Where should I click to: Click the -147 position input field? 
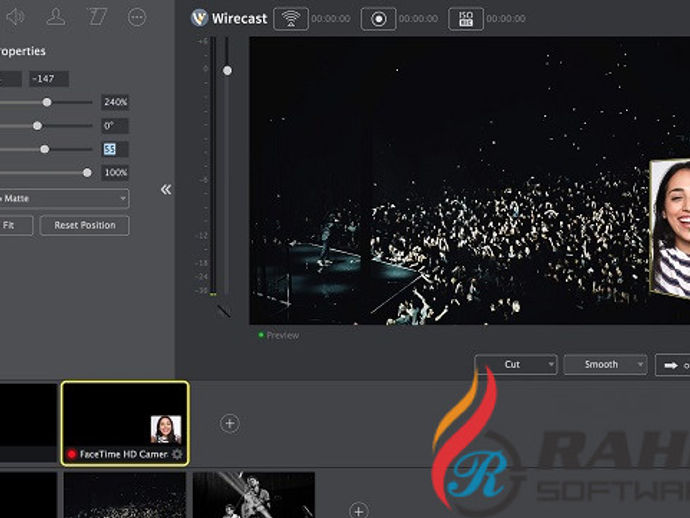pos(49,79)
